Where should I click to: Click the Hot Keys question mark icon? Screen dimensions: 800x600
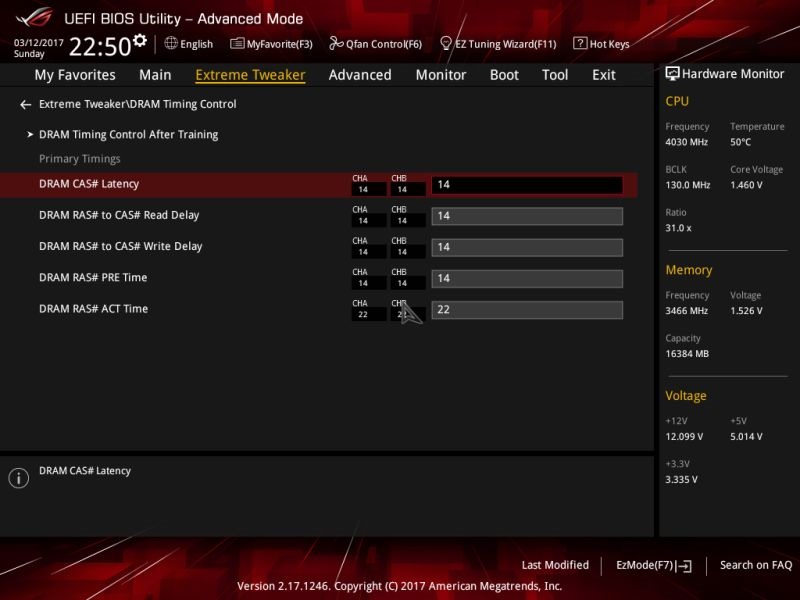click(x=580, y=43)
